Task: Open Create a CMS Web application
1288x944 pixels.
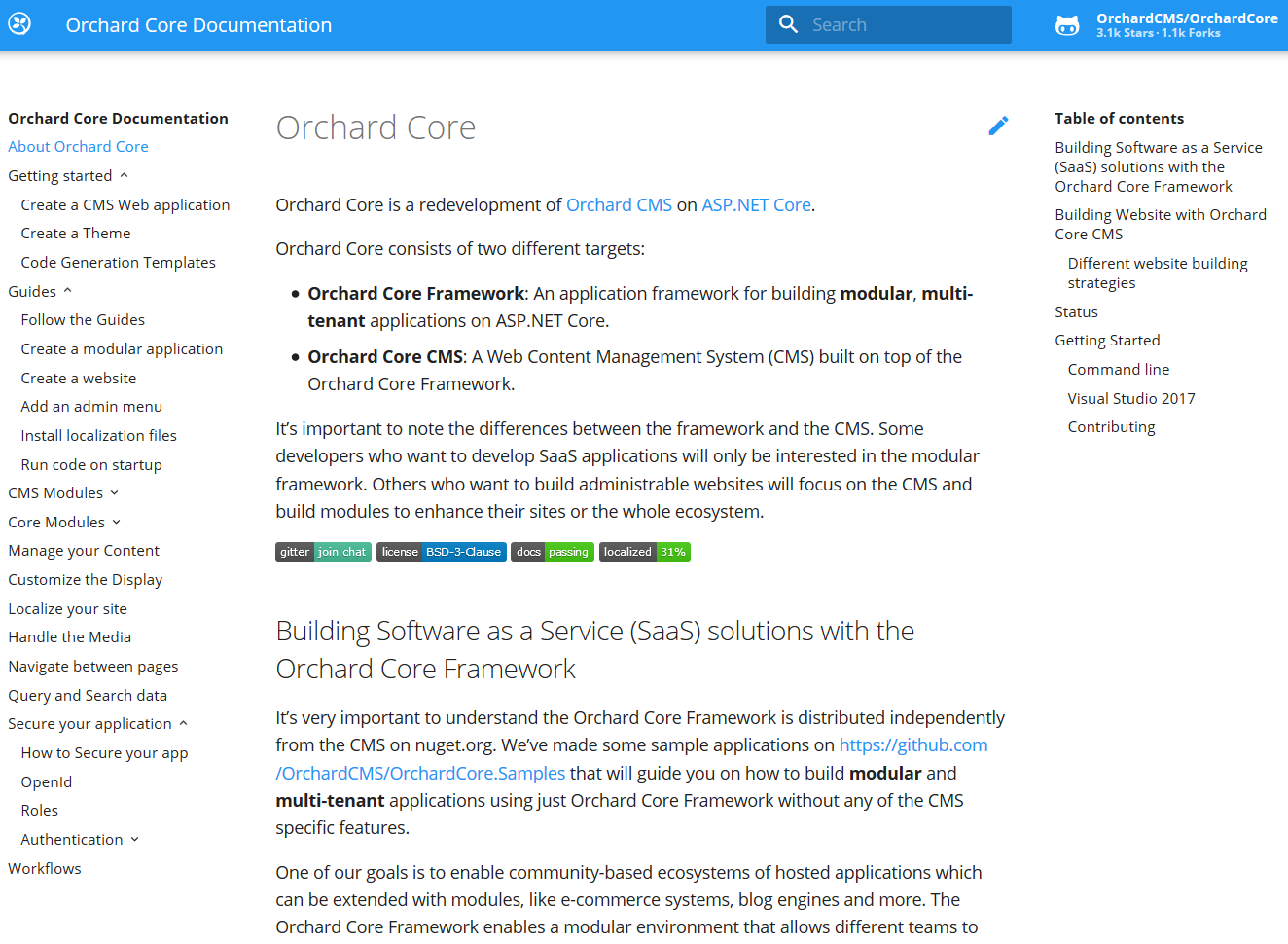Action: click(125, 205)
